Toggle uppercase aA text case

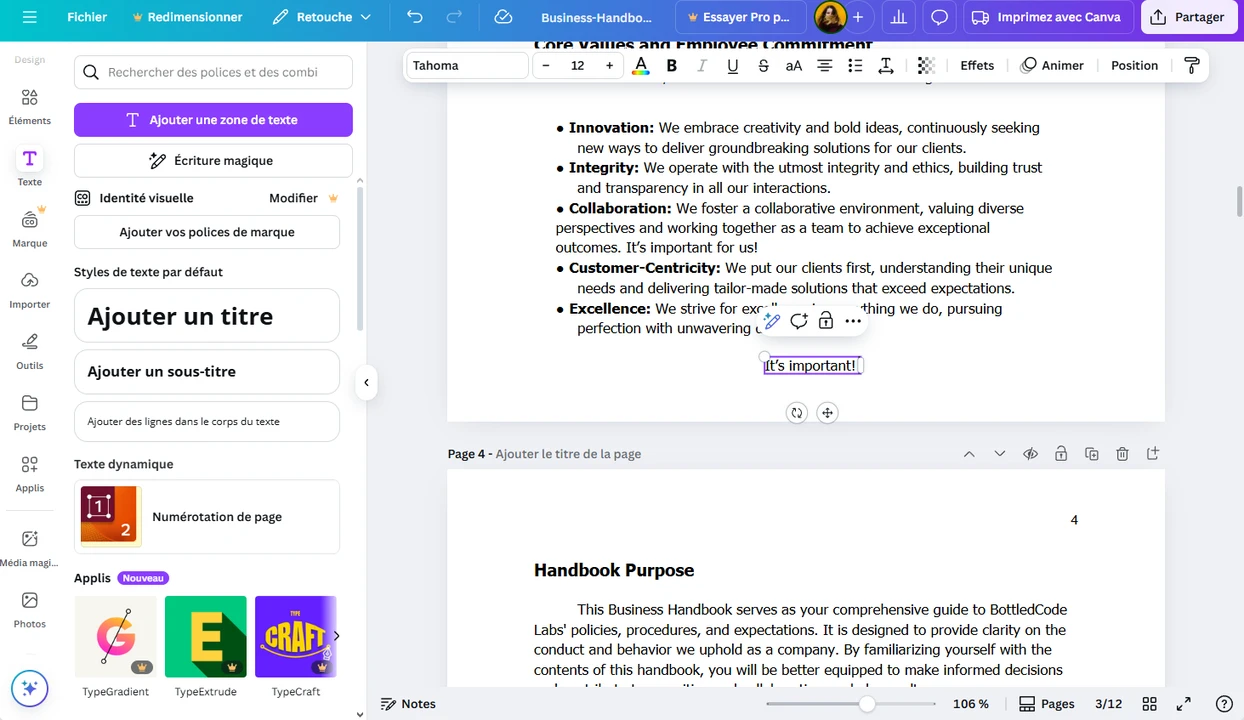tap(794, 66)
